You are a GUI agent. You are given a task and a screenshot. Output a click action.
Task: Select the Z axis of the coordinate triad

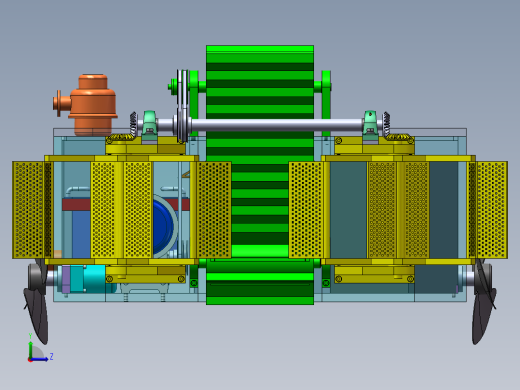40,359
